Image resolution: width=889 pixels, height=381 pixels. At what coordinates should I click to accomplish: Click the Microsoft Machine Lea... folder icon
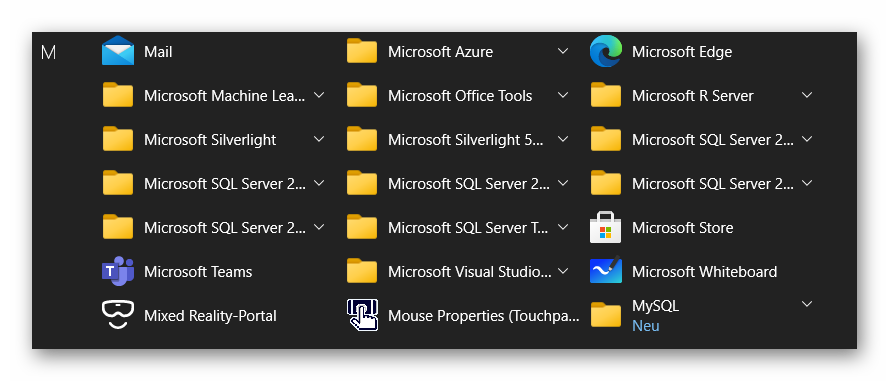pos(118,95)
